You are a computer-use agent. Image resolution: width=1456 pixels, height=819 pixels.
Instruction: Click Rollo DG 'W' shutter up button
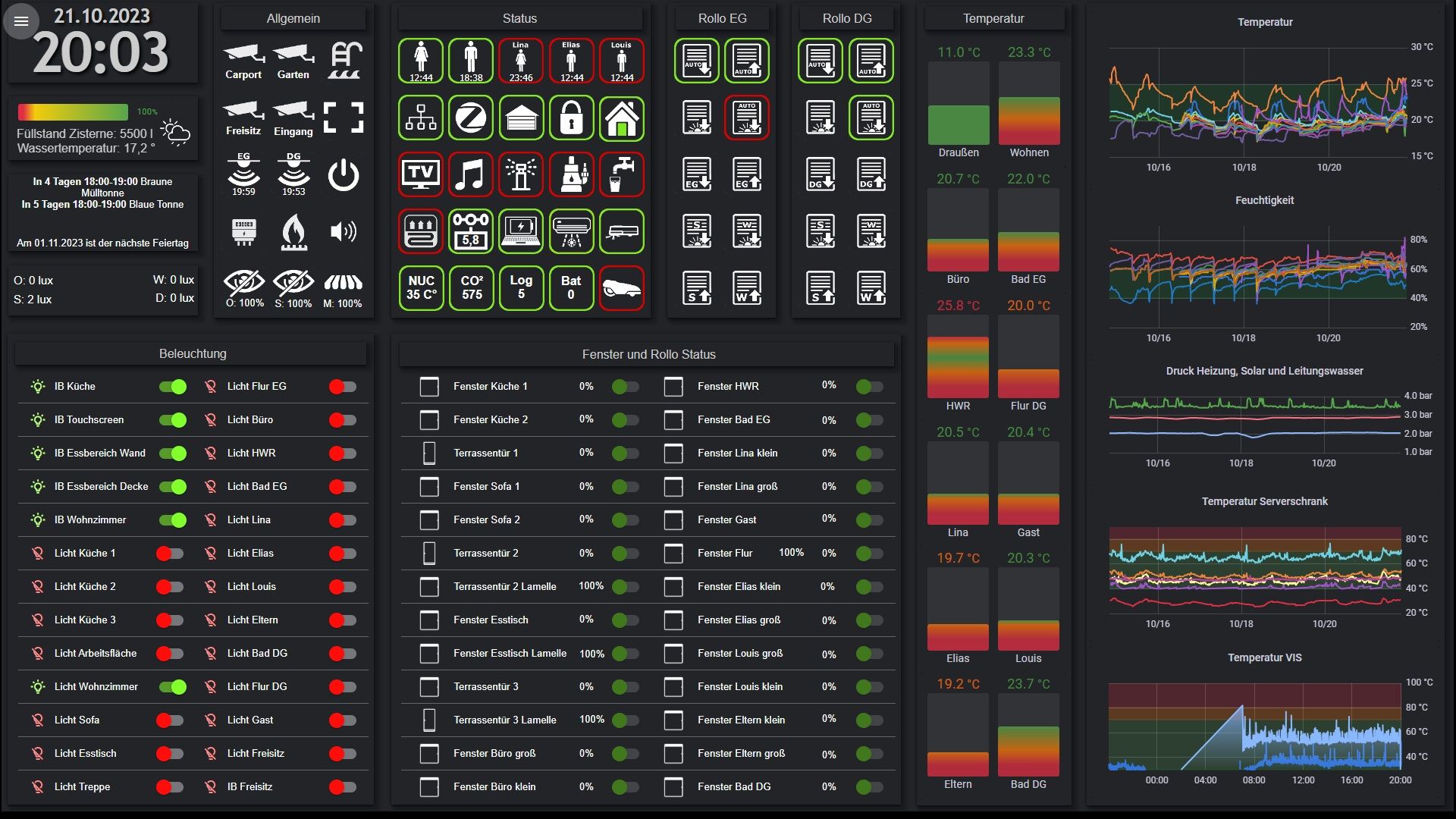(x=871, y=288)
